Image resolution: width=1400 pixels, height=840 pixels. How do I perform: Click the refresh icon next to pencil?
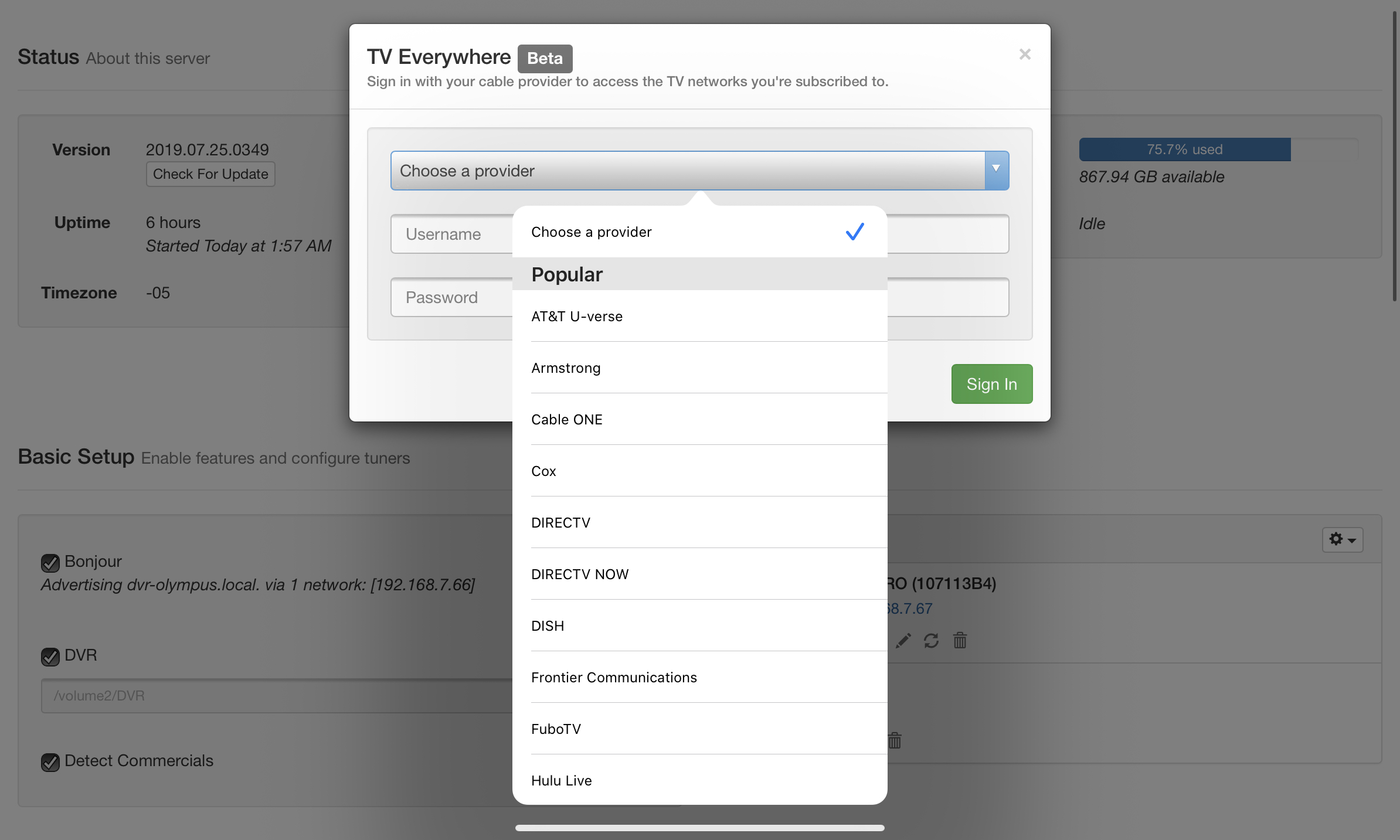point(932,641)
